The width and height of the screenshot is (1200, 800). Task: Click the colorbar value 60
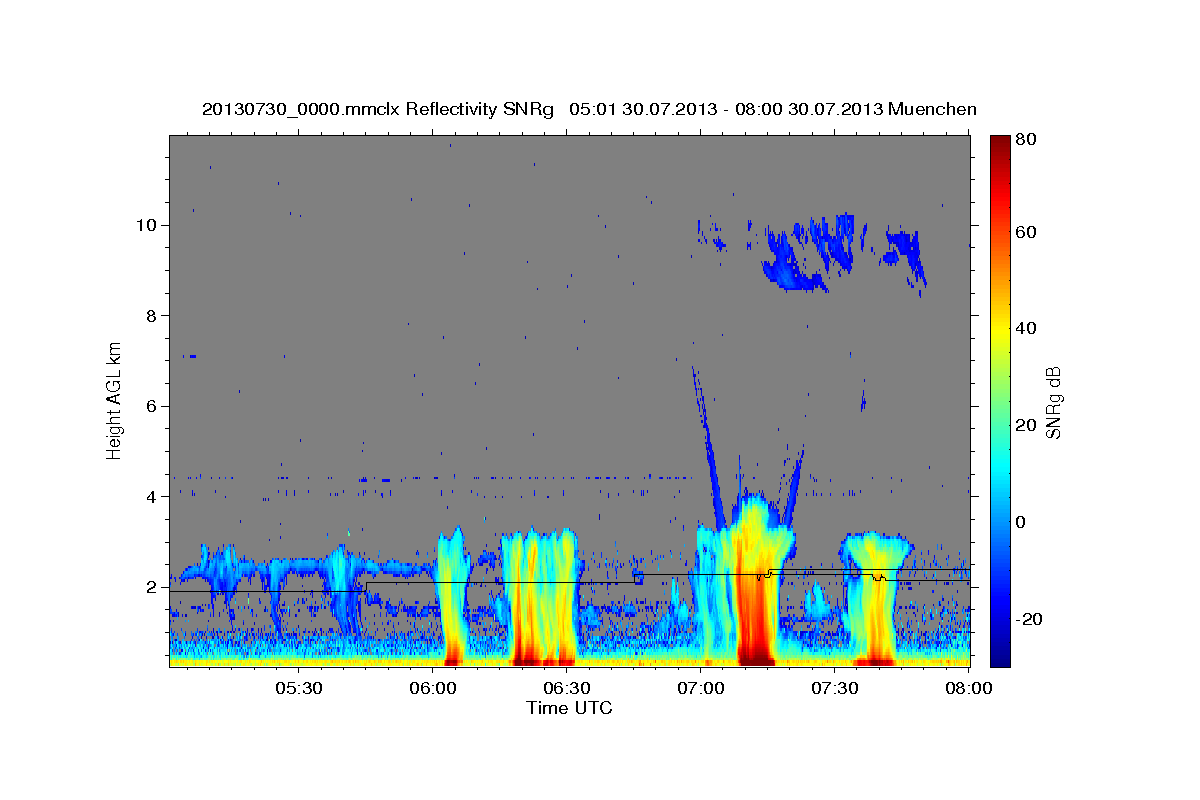click(1025, 232)
